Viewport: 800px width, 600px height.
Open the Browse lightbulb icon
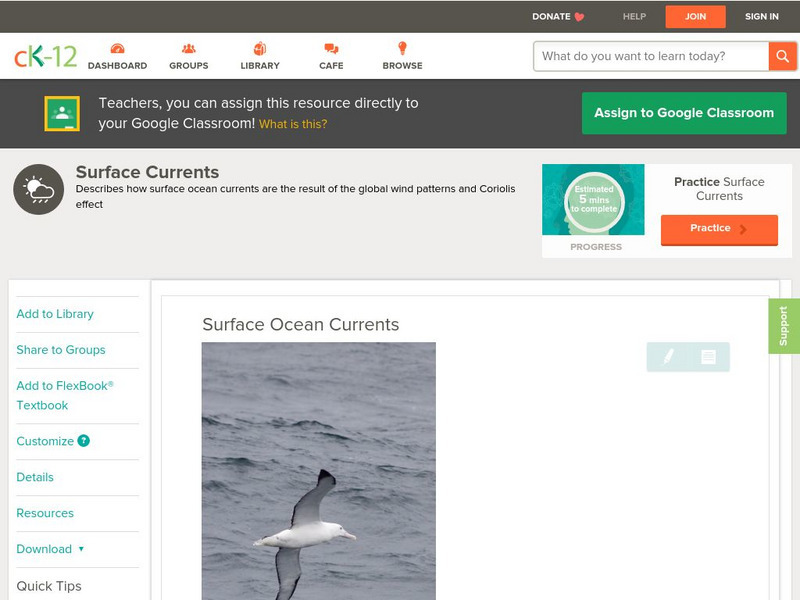click(403, 48)
